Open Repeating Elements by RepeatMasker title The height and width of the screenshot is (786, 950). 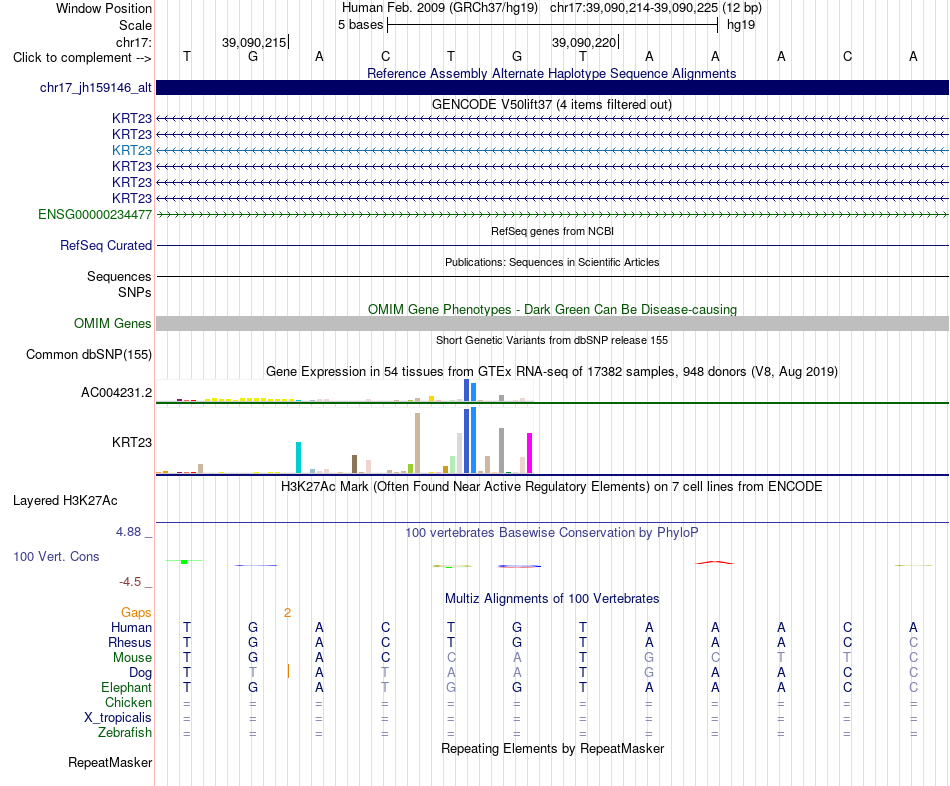tap(552, 748)
